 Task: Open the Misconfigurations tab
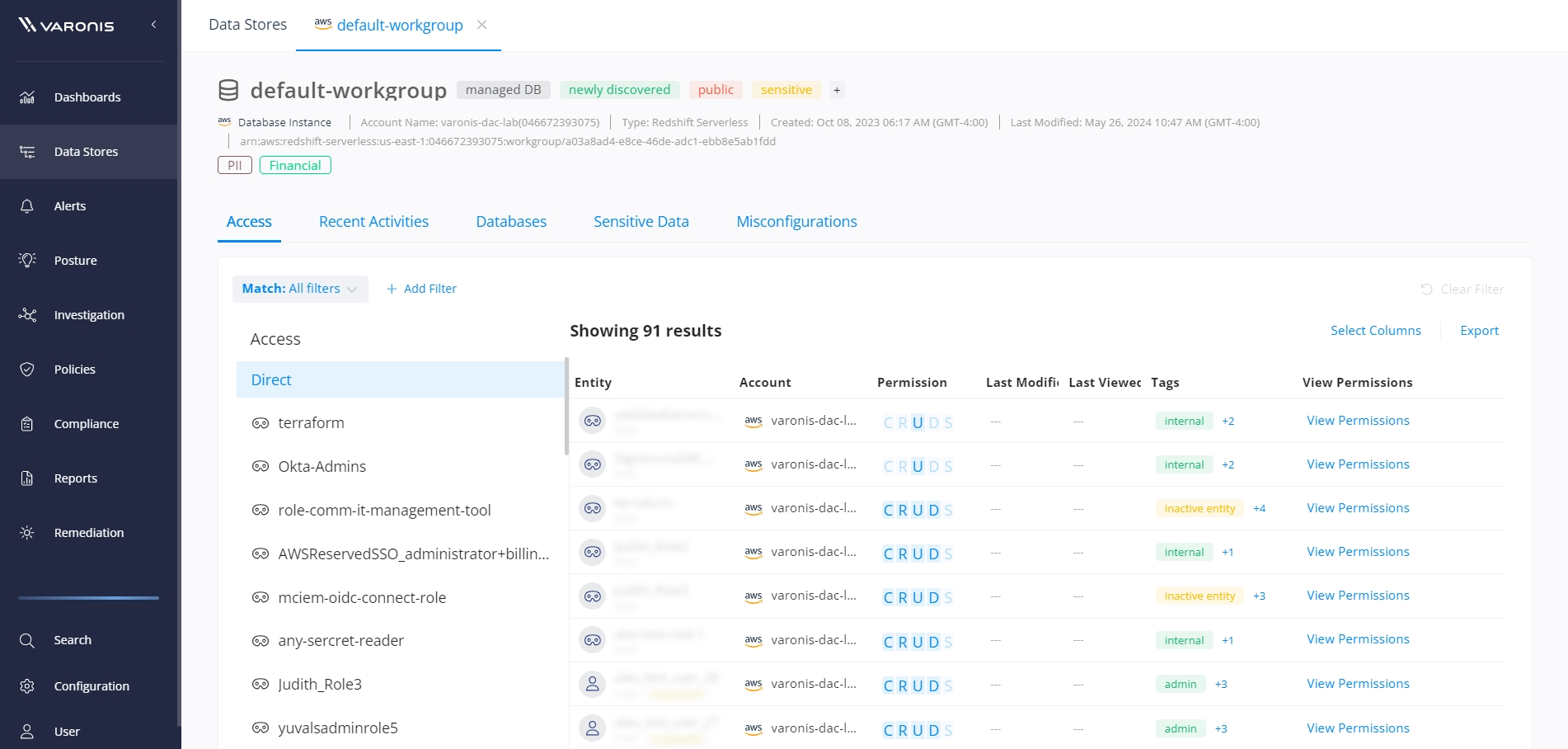(x=796, y=222)
